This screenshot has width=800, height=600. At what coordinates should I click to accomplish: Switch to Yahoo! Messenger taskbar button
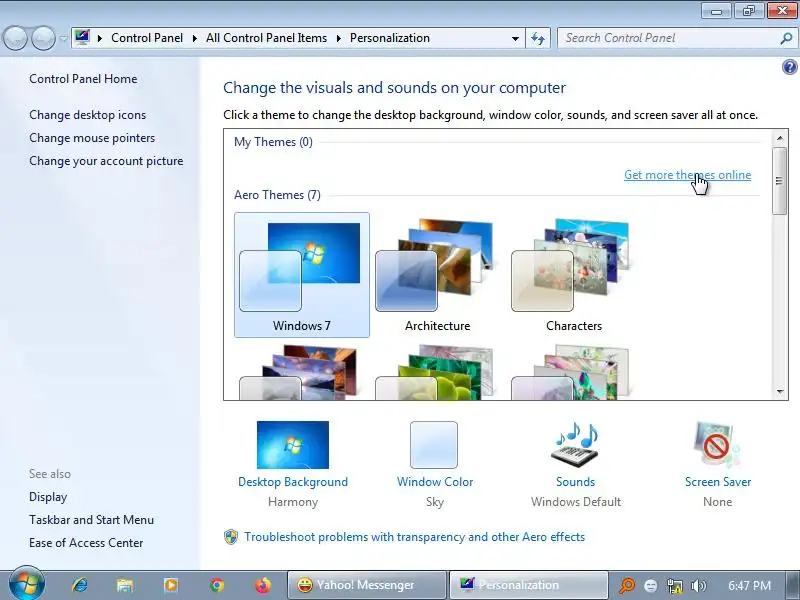click(367, 585)
